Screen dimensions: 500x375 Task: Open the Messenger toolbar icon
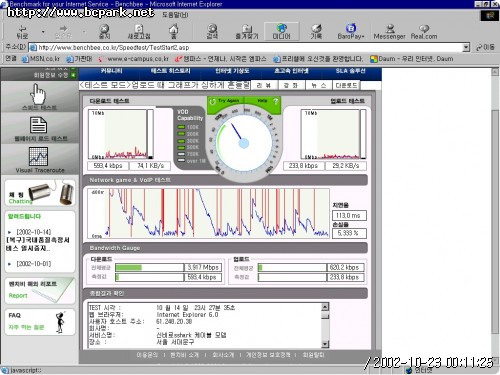click(389, 31)
